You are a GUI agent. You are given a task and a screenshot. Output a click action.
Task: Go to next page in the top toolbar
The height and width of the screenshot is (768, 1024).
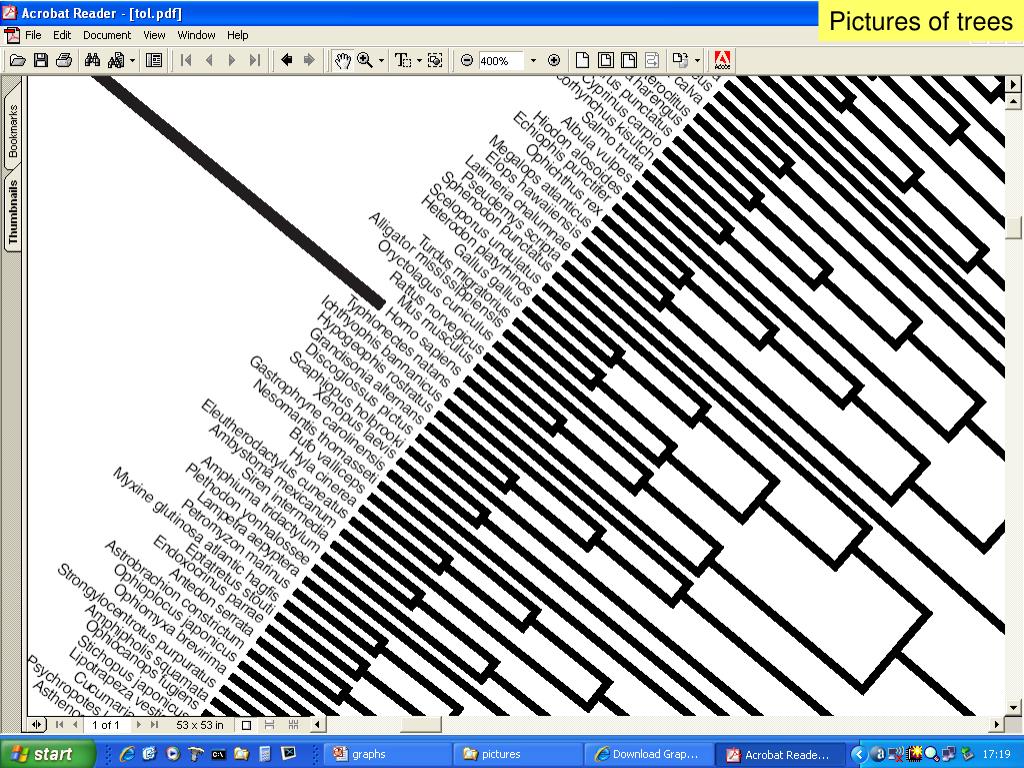click(x=232, y=61)
